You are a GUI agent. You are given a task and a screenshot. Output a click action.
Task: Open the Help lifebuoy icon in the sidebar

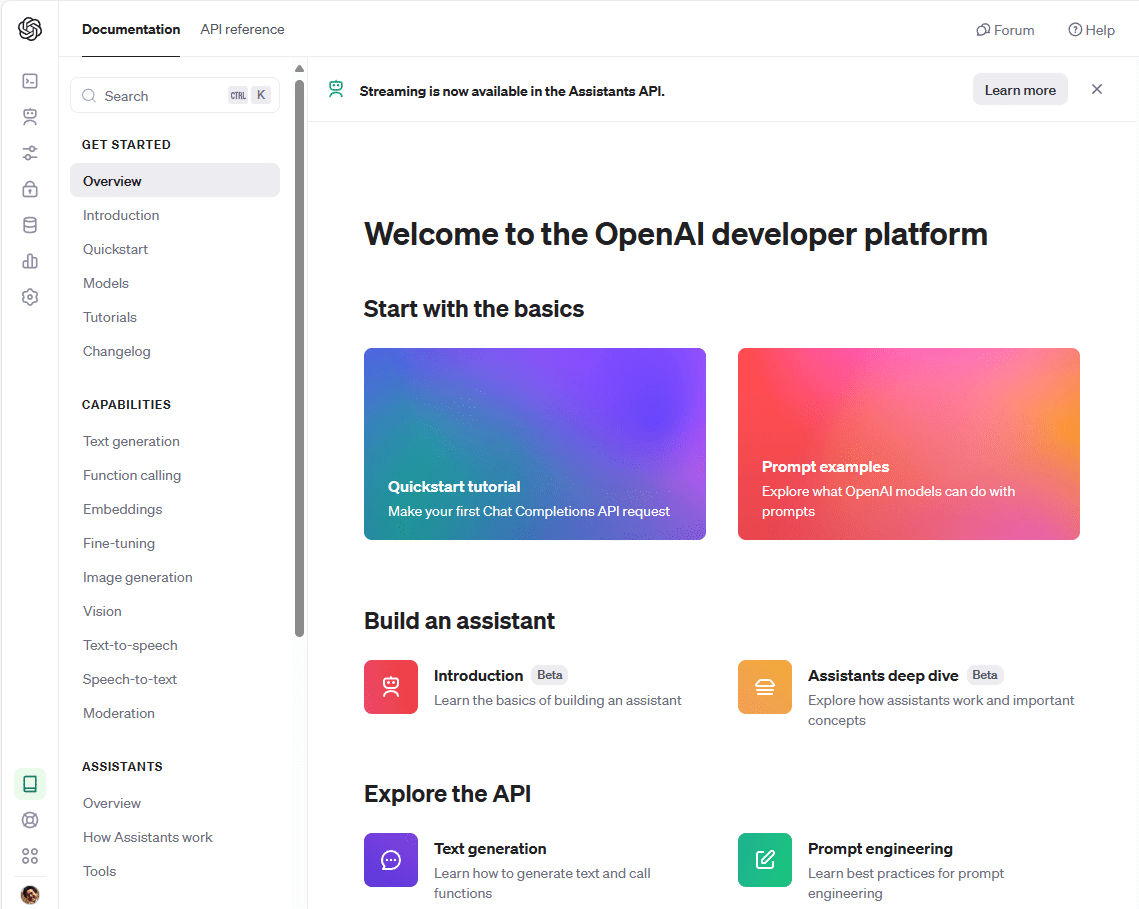30,820
